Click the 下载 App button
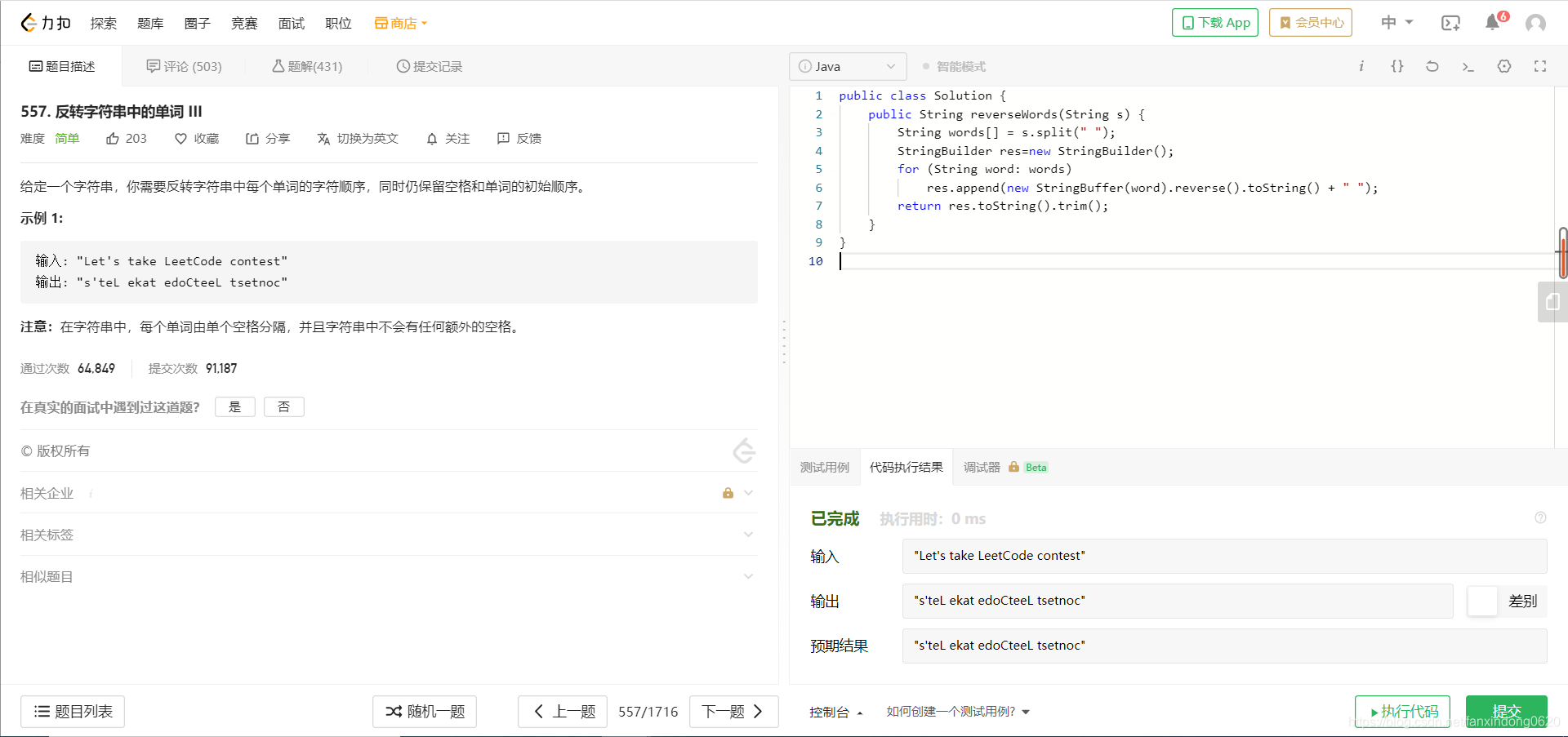This screenshot has height=737, width=1568. tap(1215, 23)
